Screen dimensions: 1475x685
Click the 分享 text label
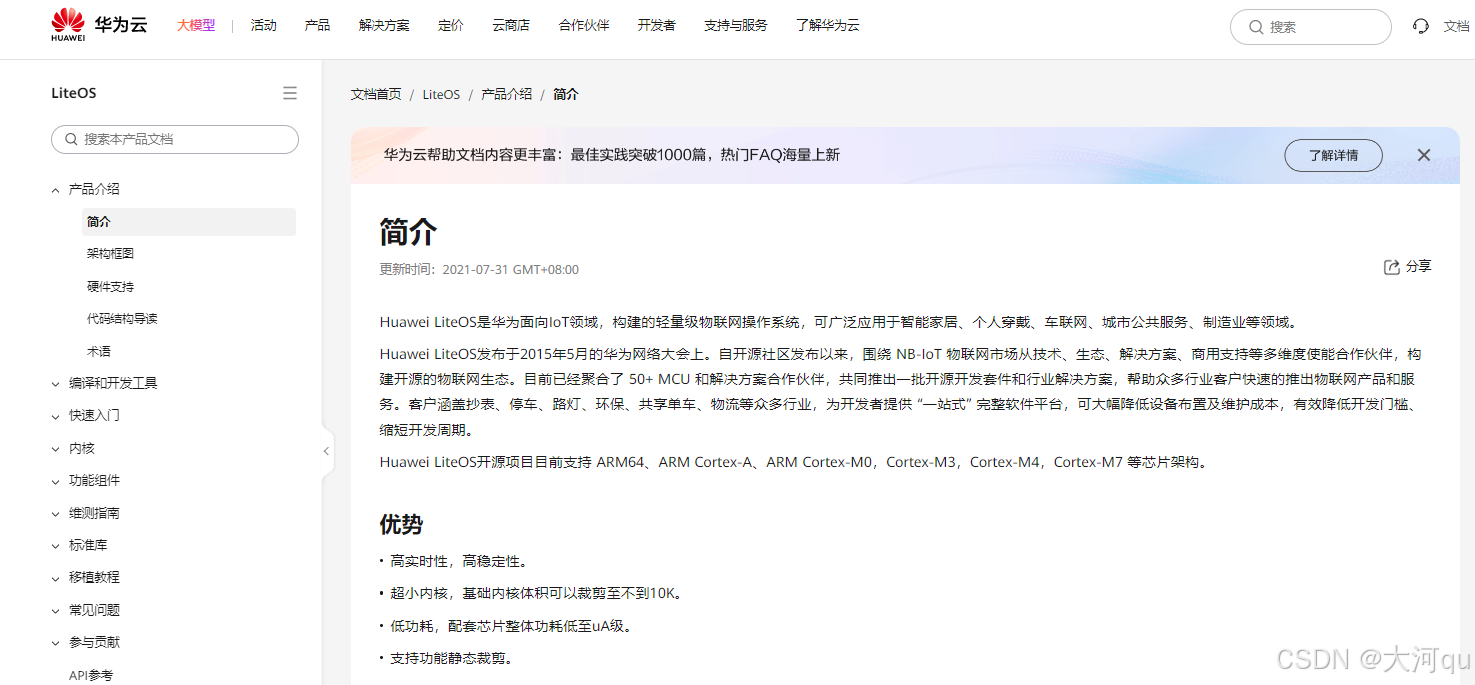click(x=1419, y=266)
